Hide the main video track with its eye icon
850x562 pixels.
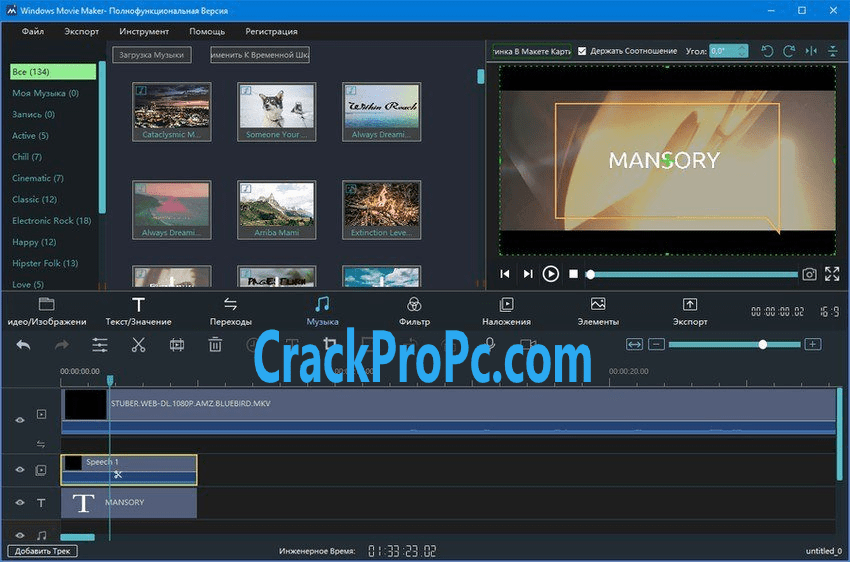[20, 420]
